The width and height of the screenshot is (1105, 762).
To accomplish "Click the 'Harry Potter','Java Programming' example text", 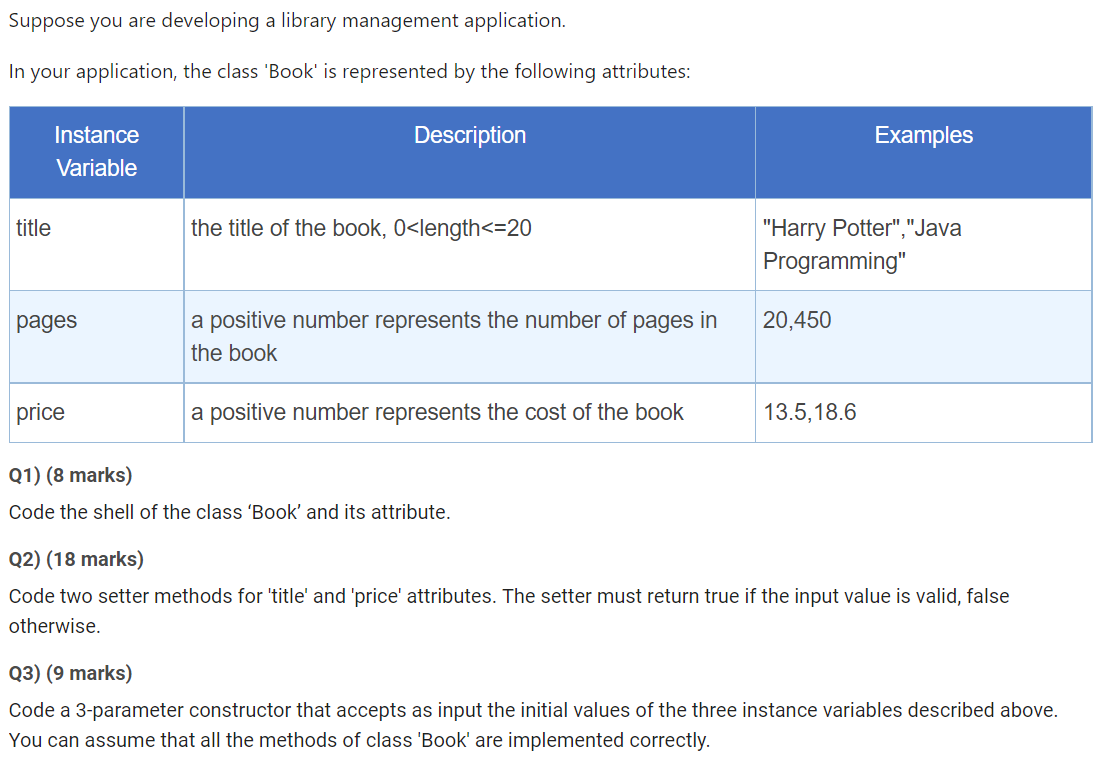I will click(862, 244).
